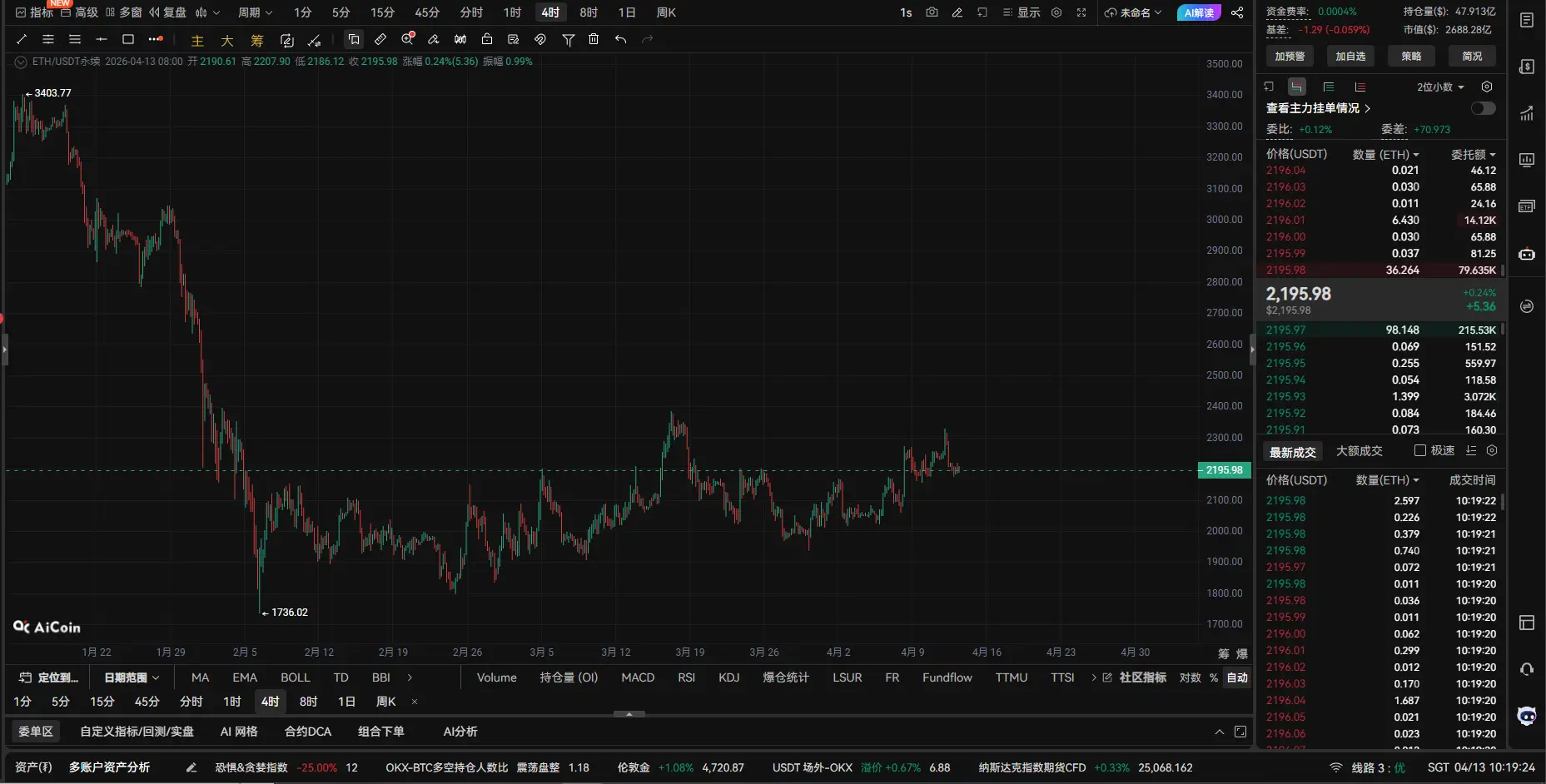Image resolution: width=1546 pixels, height=784 pixels.
Task: Click the 主 main-force indicator icon
Action: pos(197,40)
